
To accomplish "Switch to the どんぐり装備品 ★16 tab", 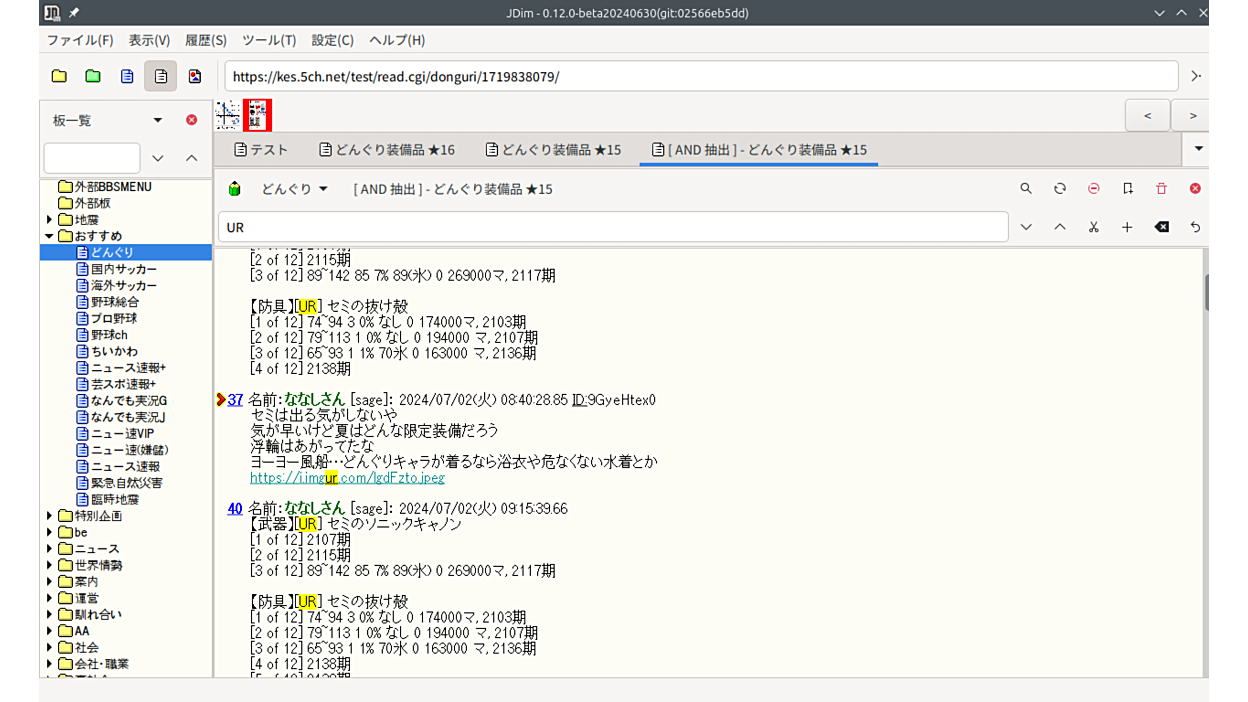I will click(x=388, y=150).
